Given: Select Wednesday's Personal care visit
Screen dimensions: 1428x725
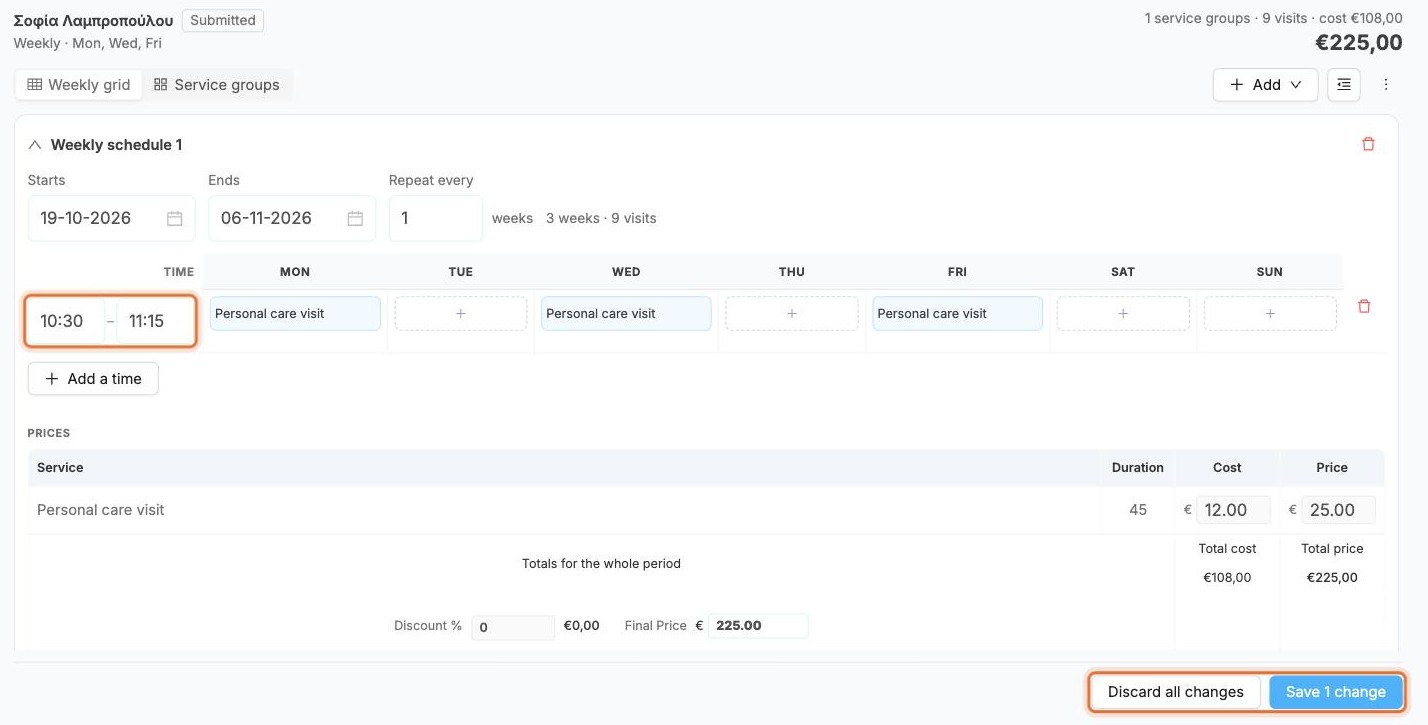Looking at the screenshot, I should pos(626,314).
